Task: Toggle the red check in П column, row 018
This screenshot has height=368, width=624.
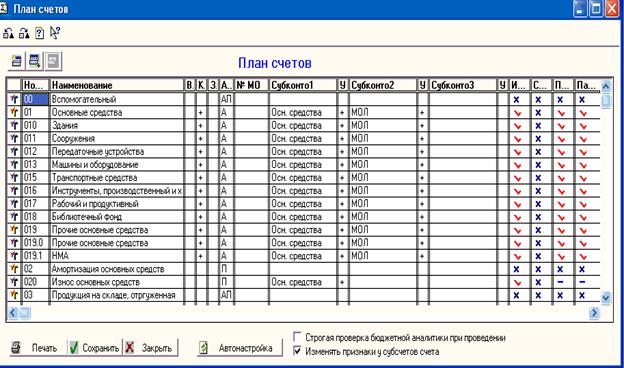Action: click(x=561, y=217)
